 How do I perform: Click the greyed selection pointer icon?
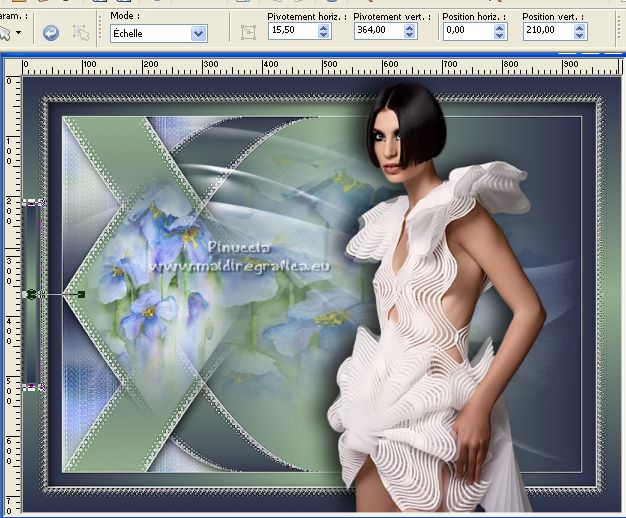click(x=81, y=33)
